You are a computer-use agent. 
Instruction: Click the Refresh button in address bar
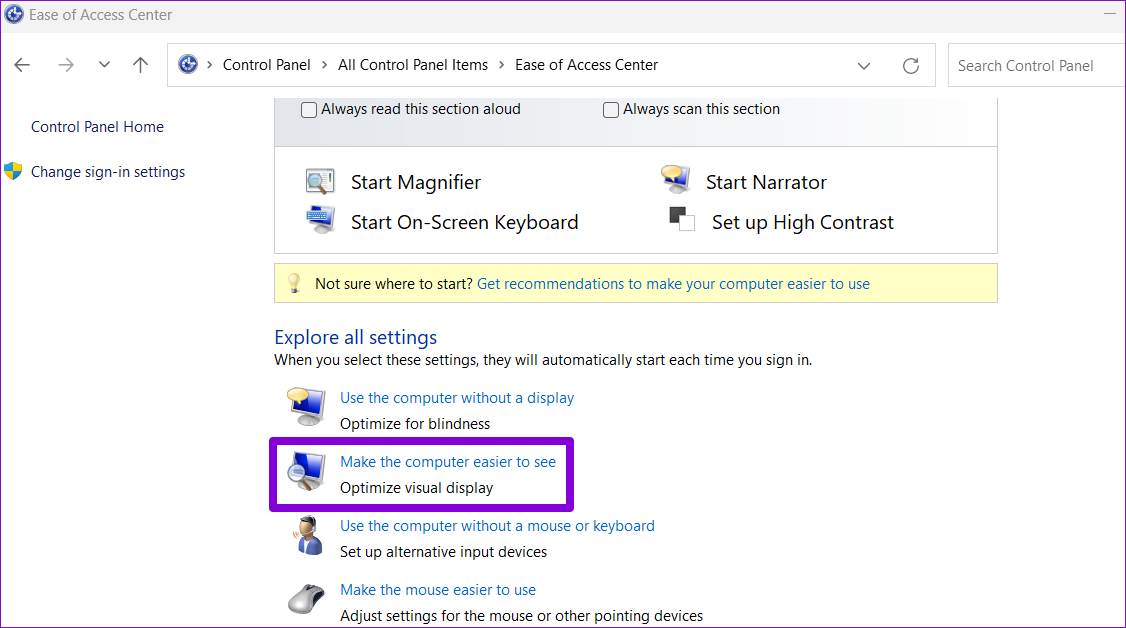coord(910,66)
